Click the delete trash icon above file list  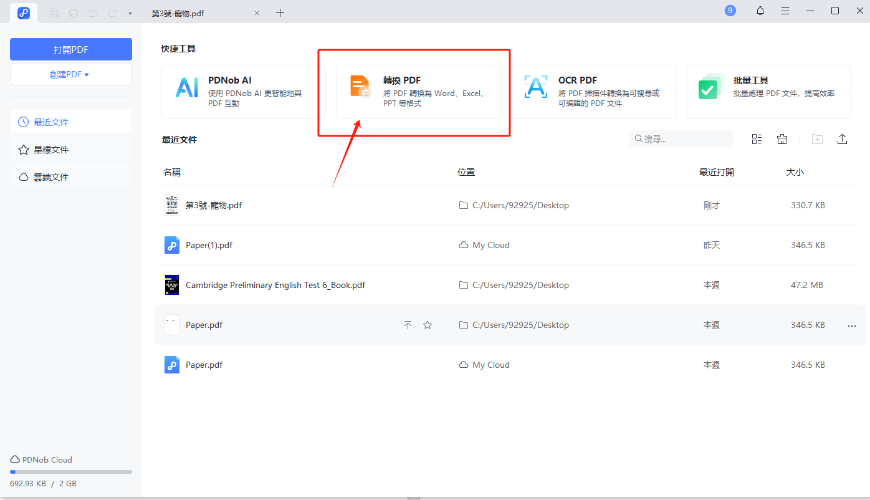point(782,139)
